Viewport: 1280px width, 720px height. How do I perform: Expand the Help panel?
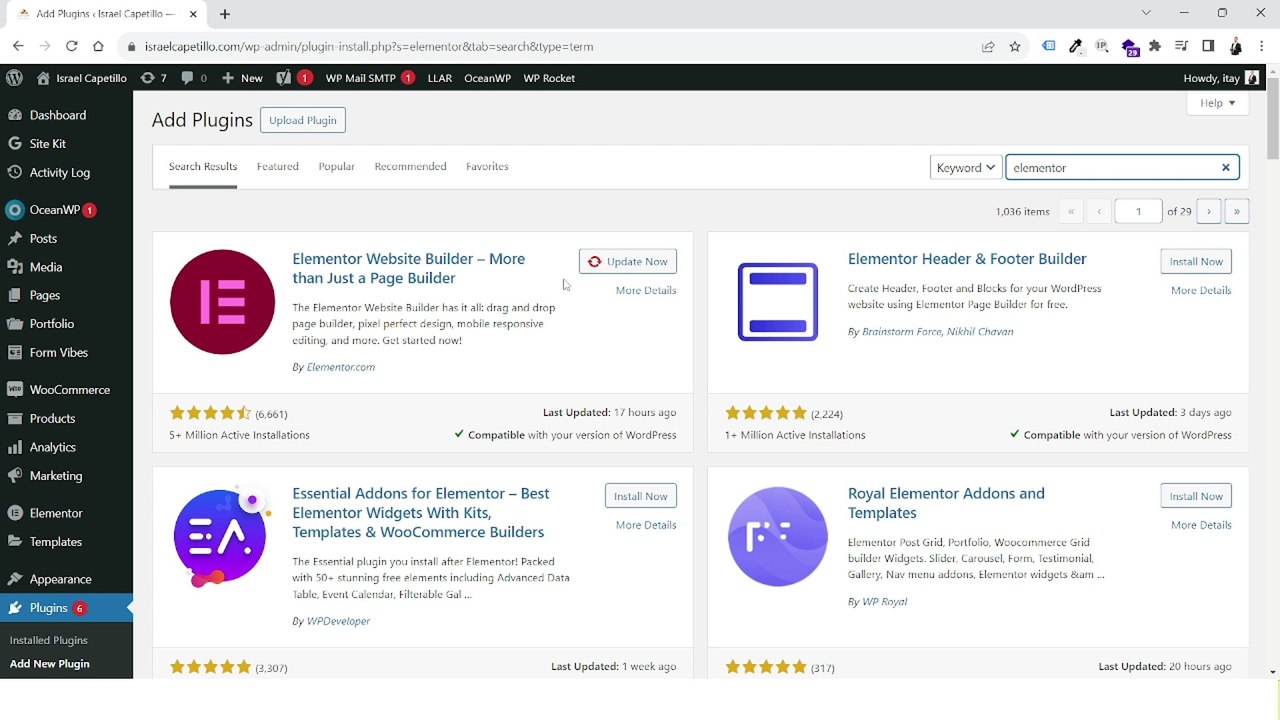click(x=1218, y=103)
